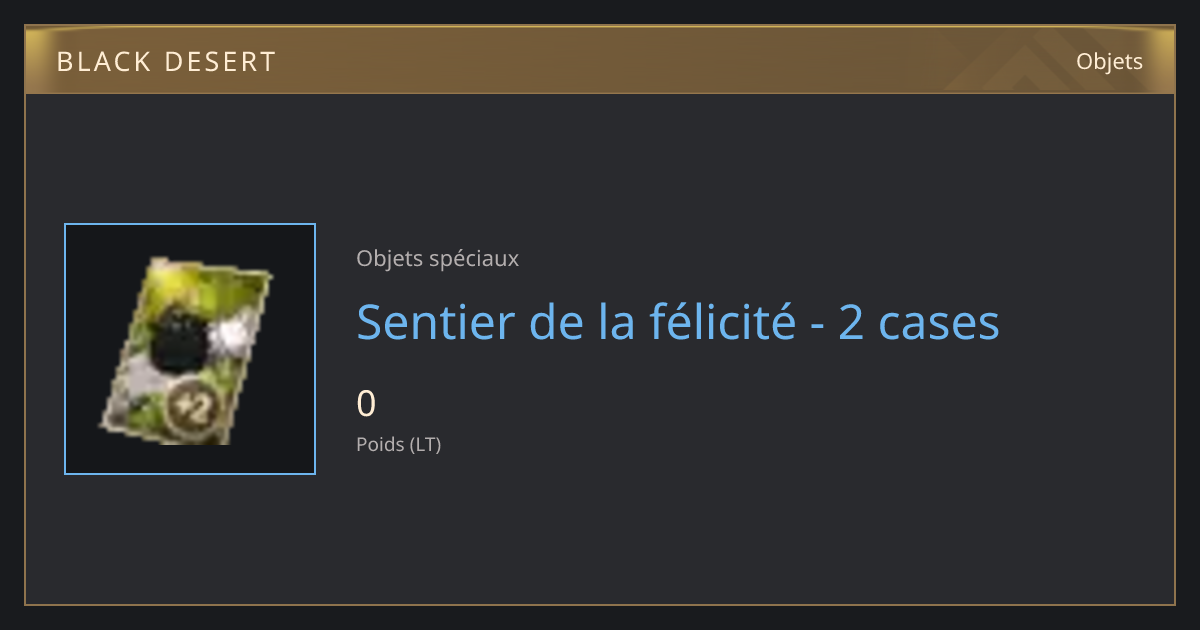
Task: Click the Sentier de la félicité item icon
Action: [x=187, y=349]
